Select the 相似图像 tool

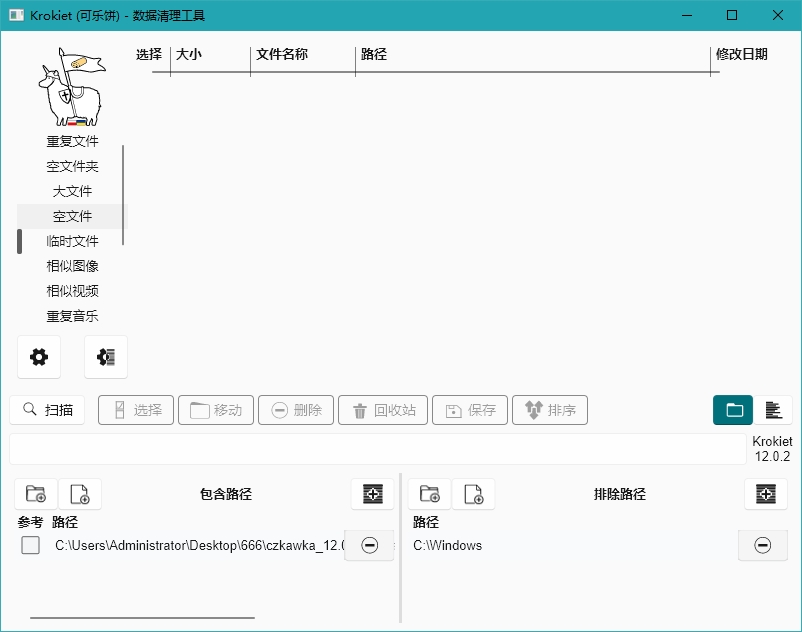pyautogui.click(x=72, y=266)
